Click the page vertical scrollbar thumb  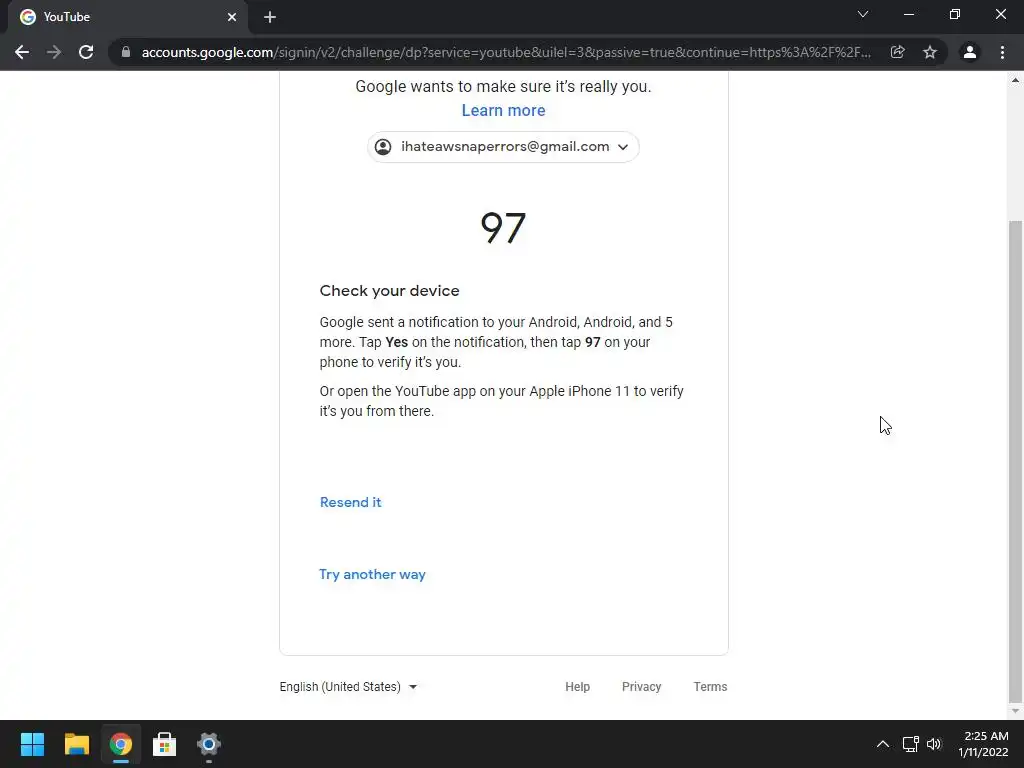point(1016,461)
